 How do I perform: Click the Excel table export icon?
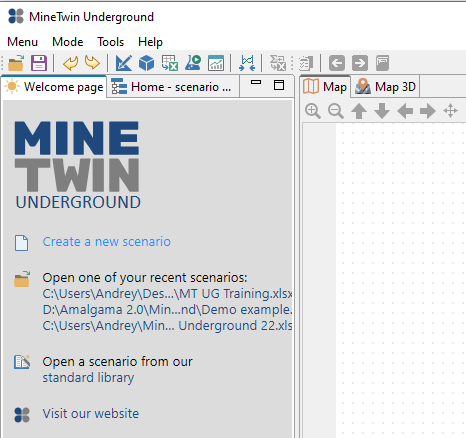click(x=170, y=63)
